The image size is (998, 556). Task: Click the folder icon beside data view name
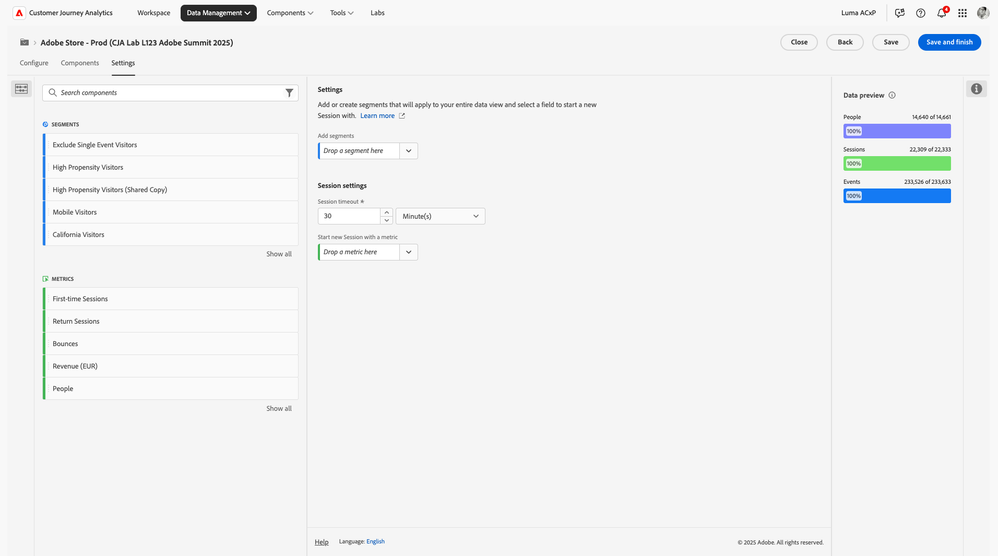pos(24,43)
